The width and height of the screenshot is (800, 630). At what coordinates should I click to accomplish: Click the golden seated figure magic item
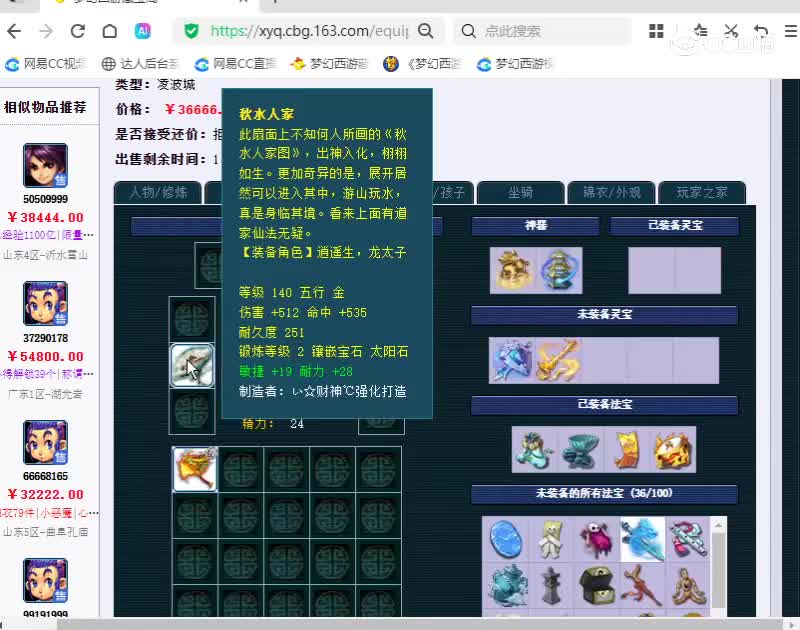(687, 586)
